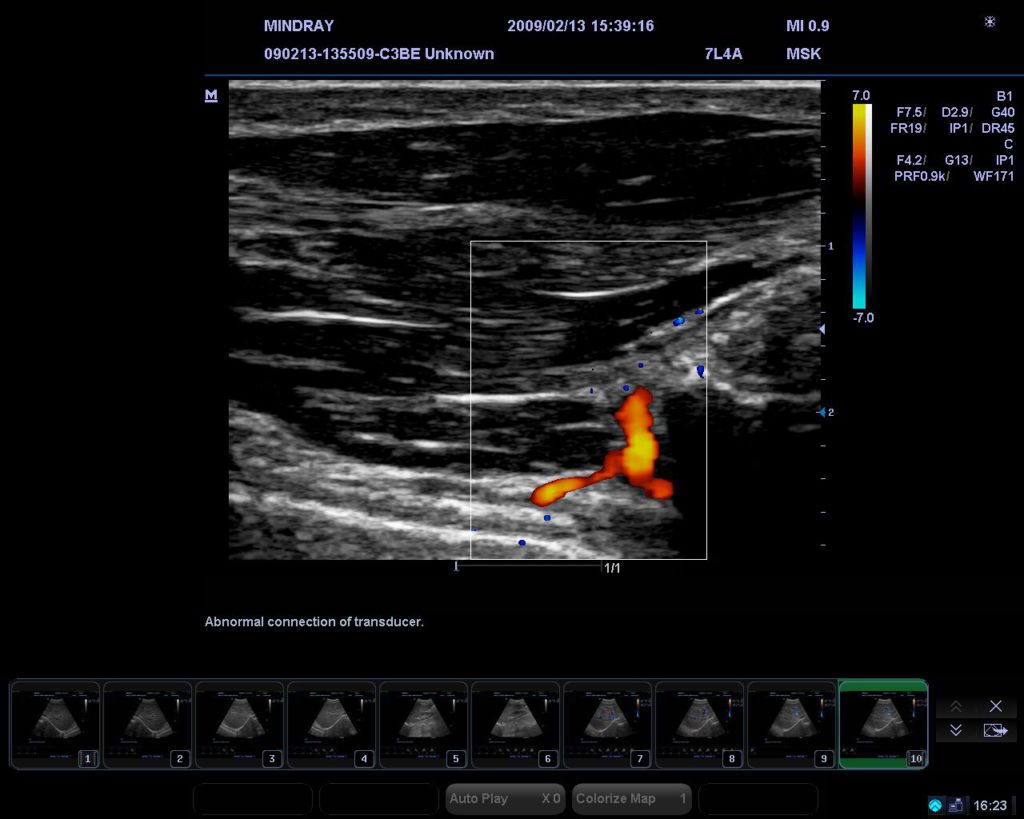Click the focus position triangle on depth scale
1024x819 pixels.
click(x=822, y=329)
